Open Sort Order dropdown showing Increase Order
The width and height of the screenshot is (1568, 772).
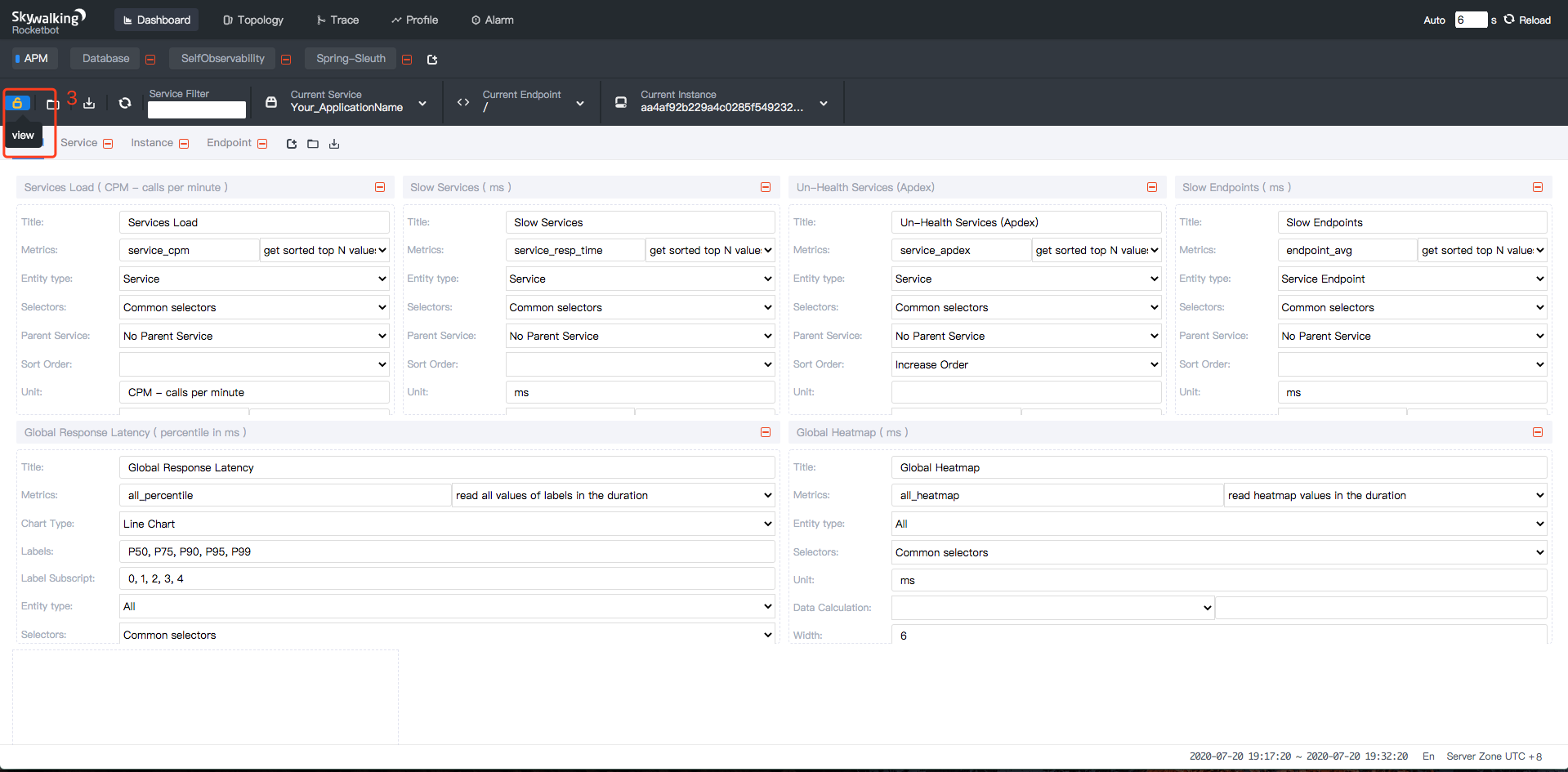click(1025, 364)
